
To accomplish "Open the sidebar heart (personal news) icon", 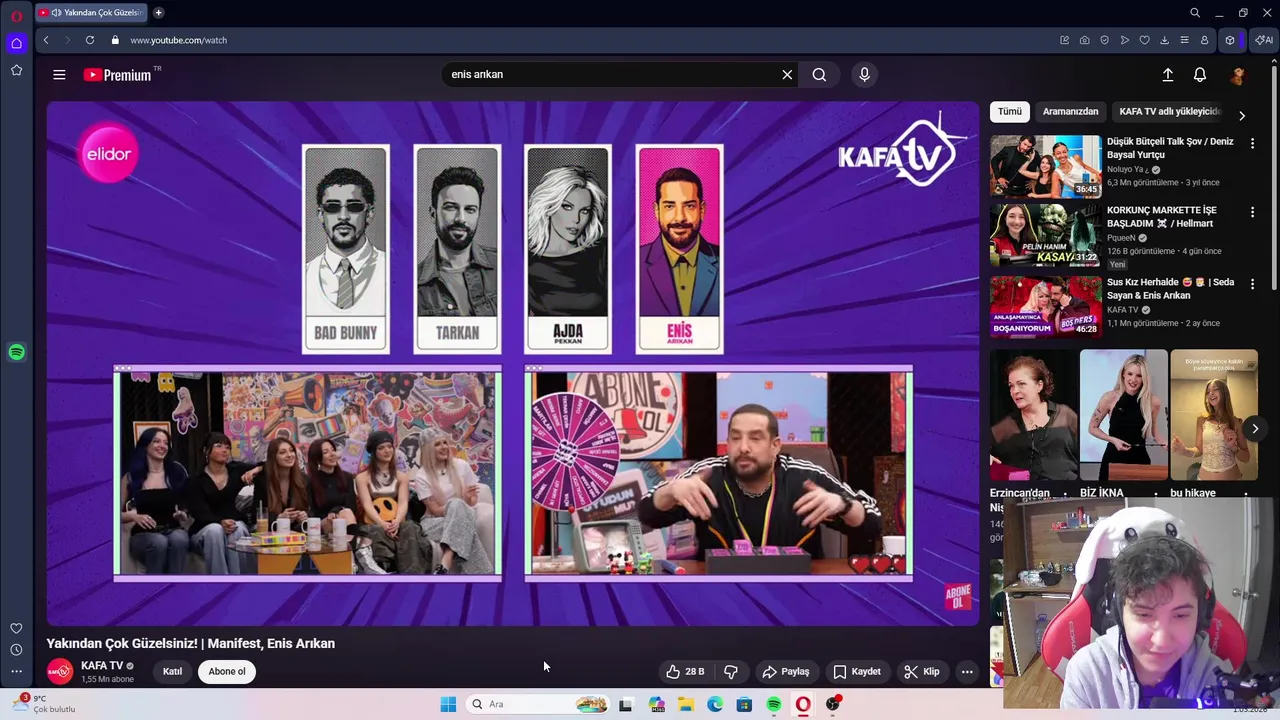I will click(x=16, y=628).
